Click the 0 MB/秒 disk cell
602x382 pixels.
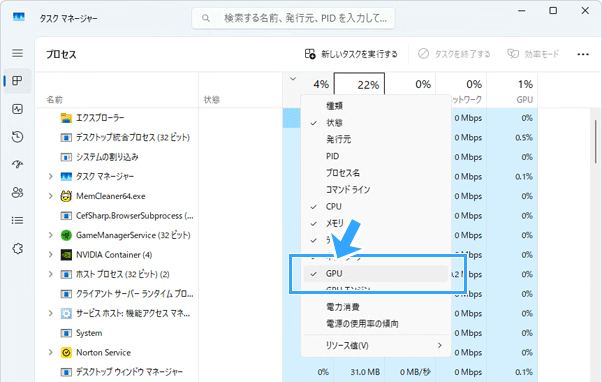(x=410, y=372)
